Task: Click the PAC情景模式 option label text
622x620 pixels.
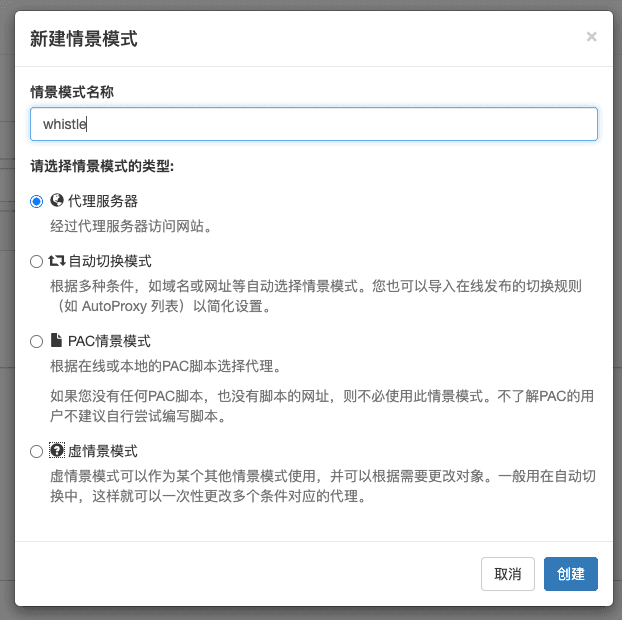Action: pos(109,341)
